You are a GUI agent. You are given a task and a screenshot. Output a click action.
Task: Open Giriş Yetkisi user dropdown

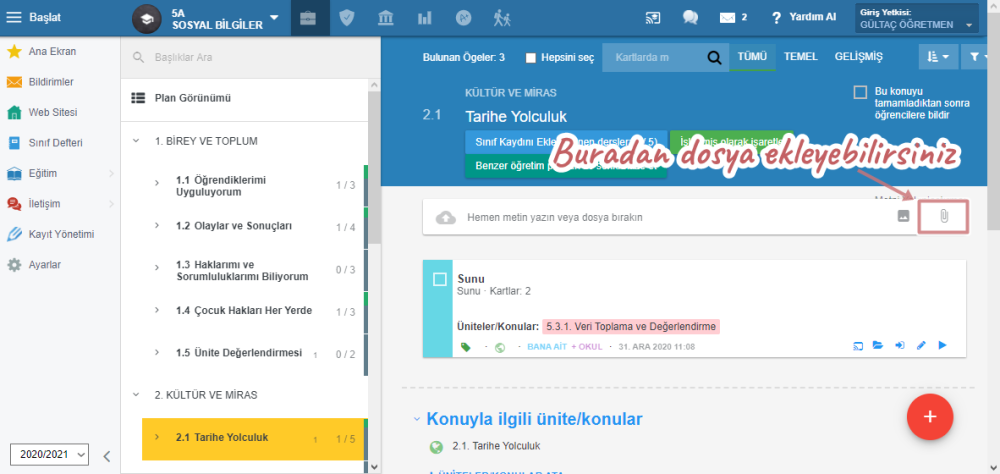[x=916, y=19]
